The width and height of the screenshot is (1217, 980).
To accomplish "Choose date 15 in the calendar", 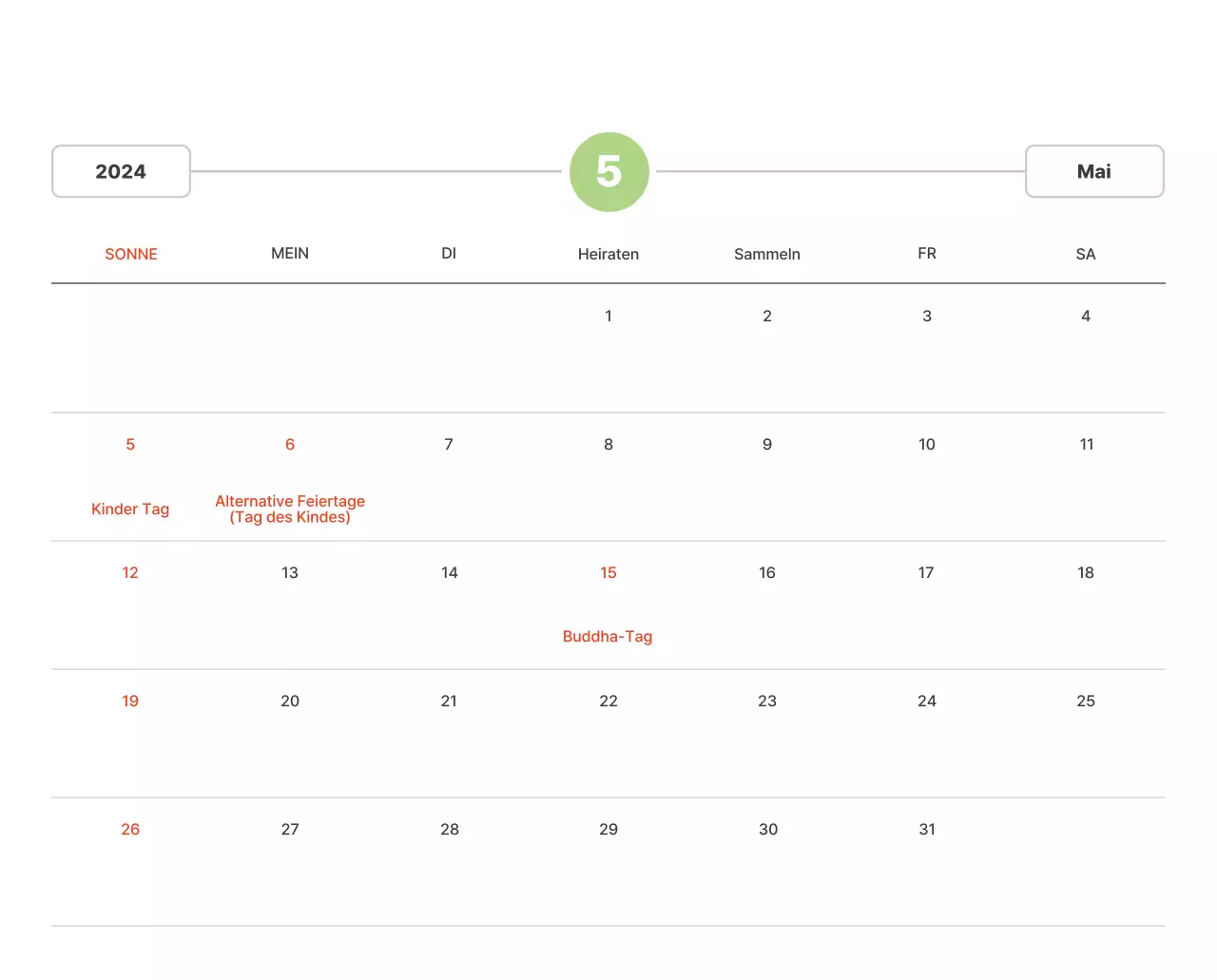I will click(608, 572).
